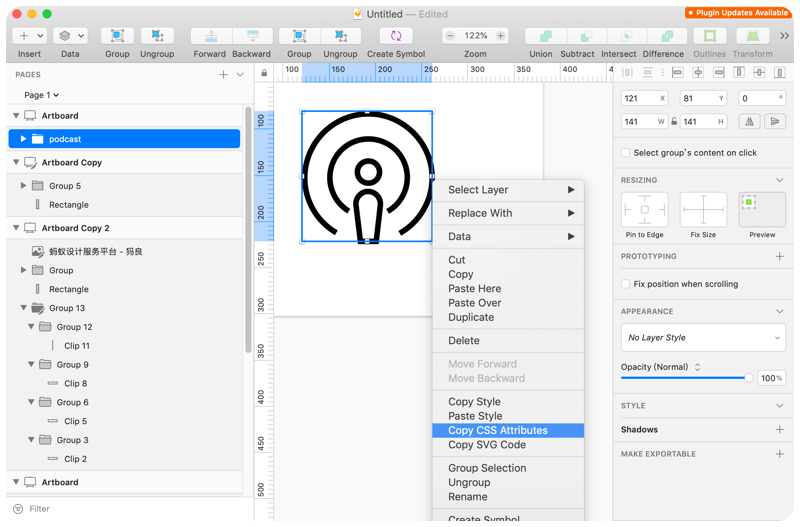Click the Difference boolean icon
Image resolution: width=800 pixels, height=527 pixels.
click(667, 36)
